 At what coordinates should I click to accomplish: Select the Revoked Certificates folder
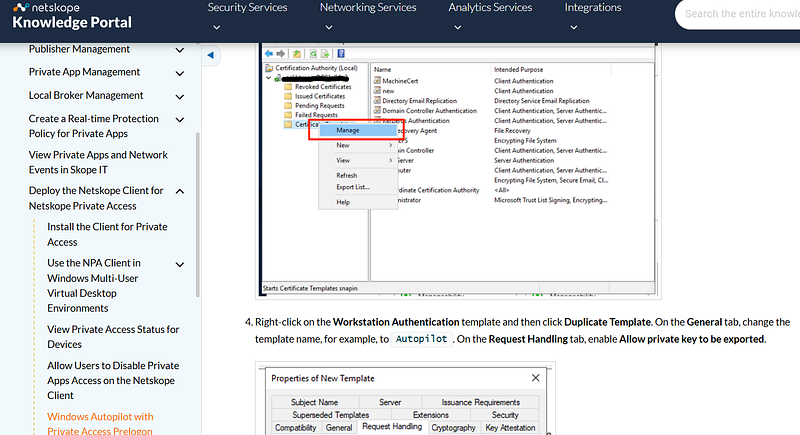tap(318, 87)
